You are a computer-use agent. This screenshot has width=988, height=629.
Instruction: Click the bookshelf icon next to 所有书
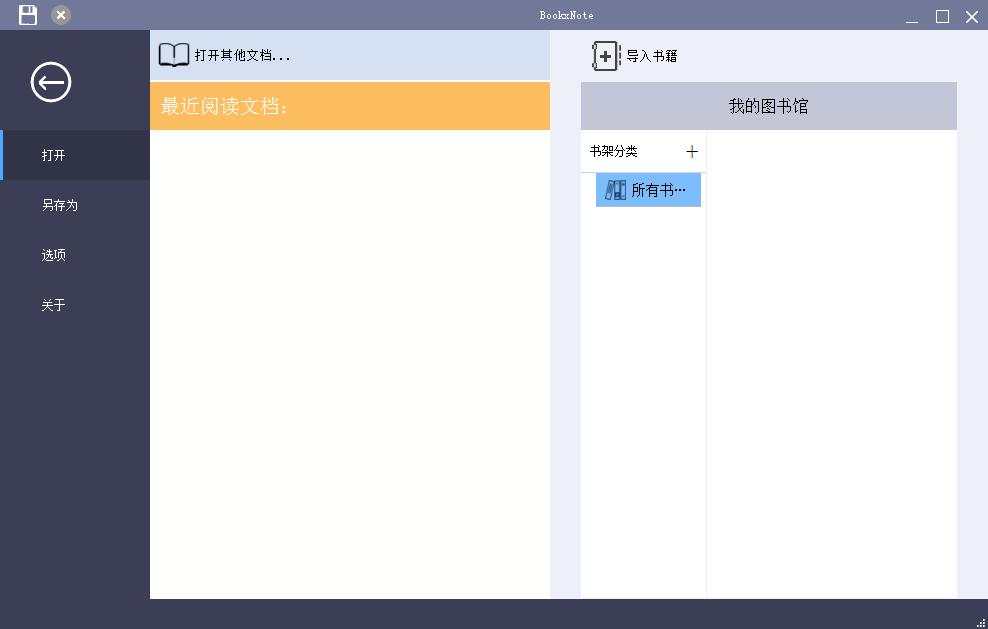coord(617,189)
